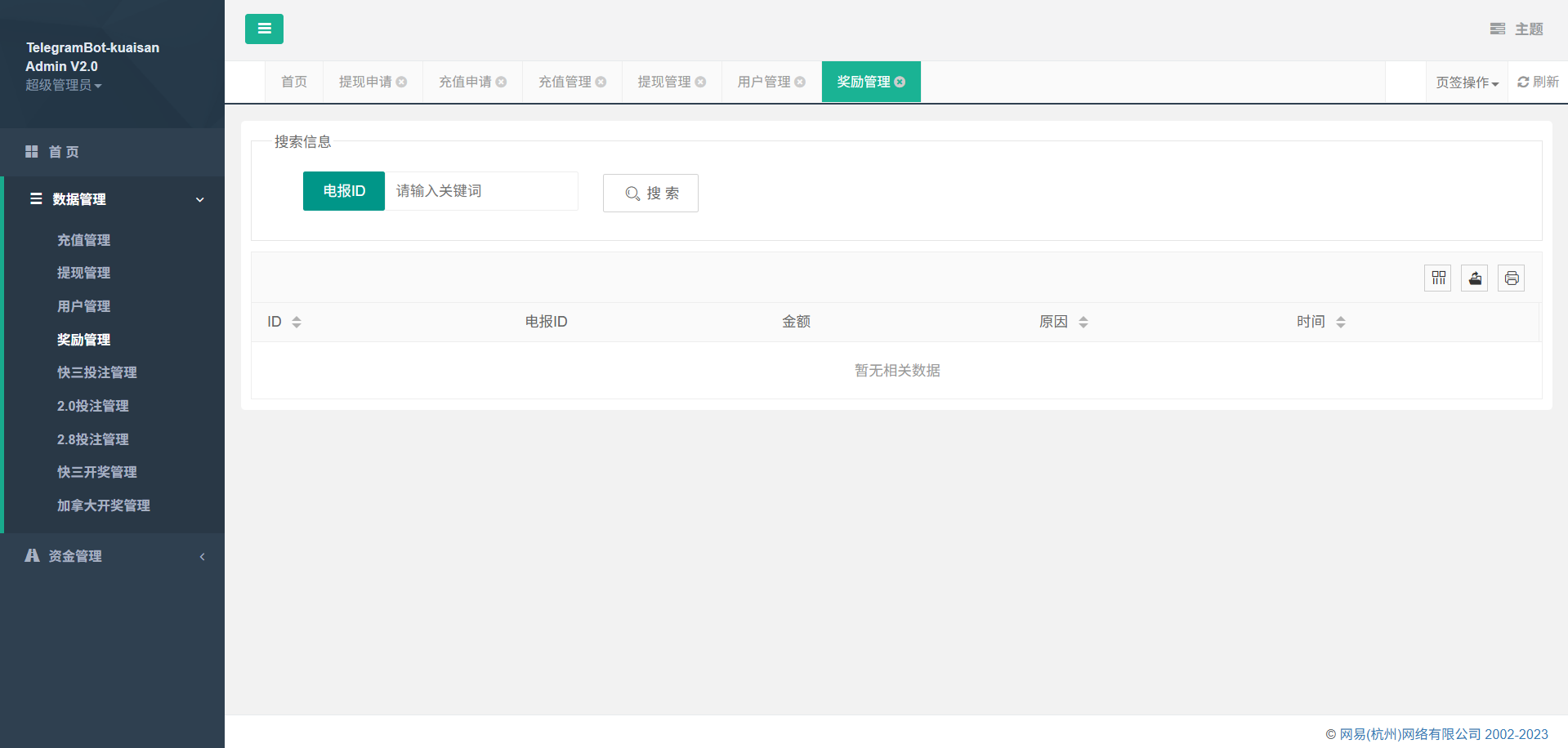Close the 充值管理 tab using its X icon

pyautogui.click(x=601, y=82)
